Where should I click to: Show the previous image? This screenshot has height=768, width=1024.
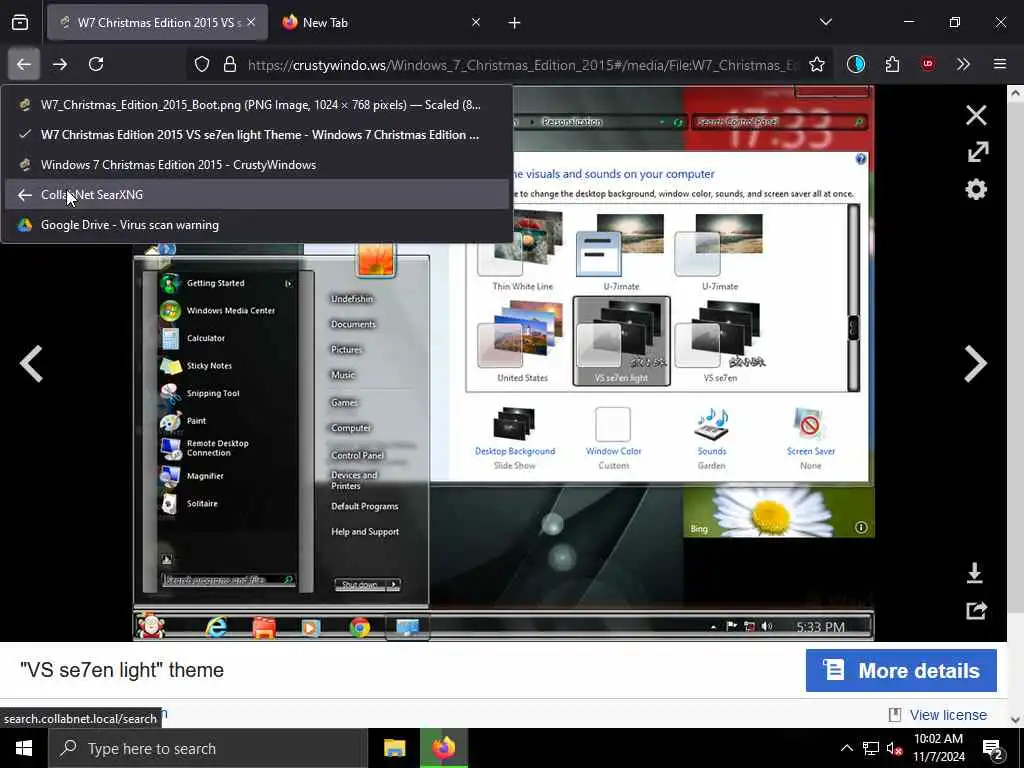[x=31, y=363]
